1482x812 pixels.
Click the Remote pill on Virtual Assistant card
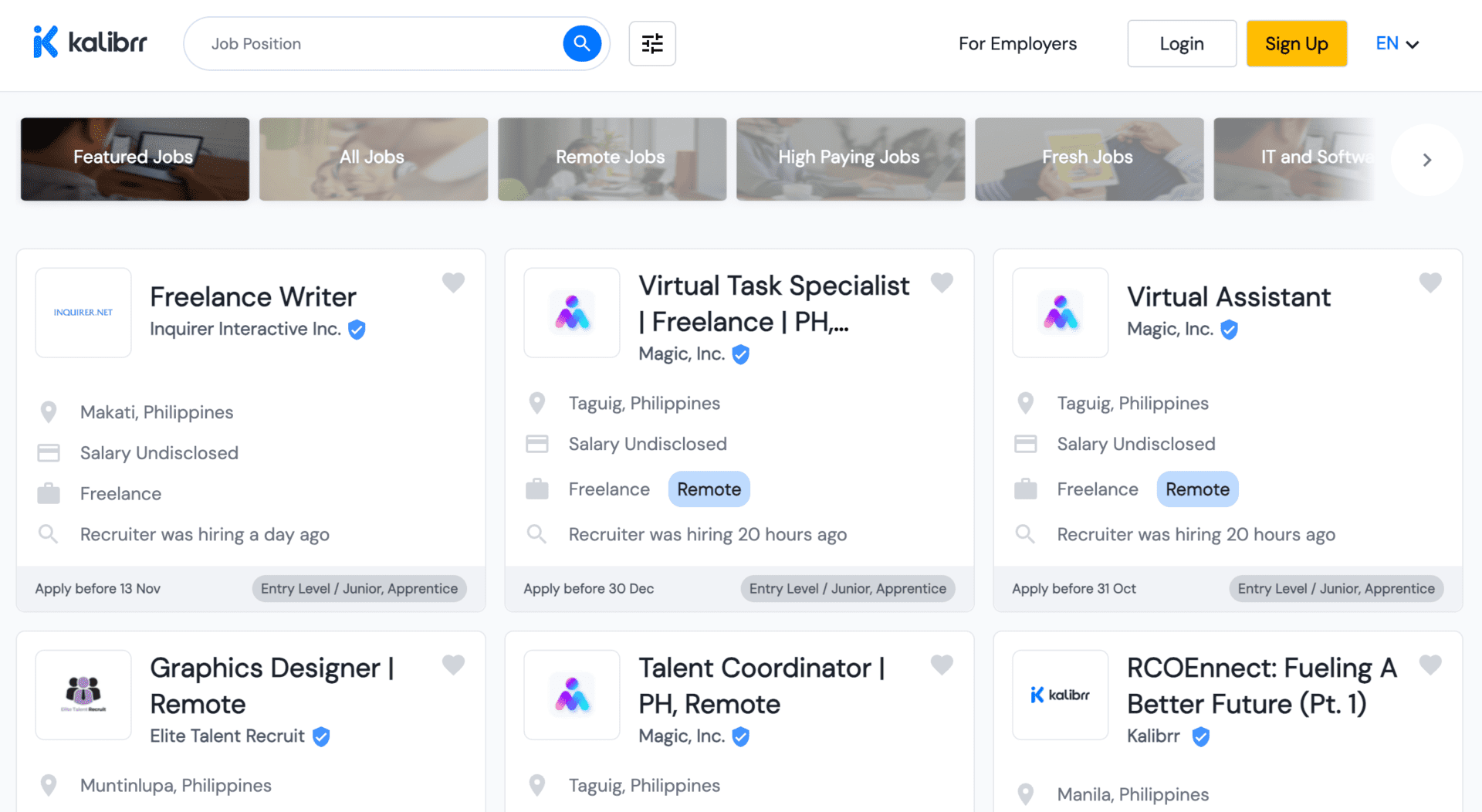click(1197, 489)
